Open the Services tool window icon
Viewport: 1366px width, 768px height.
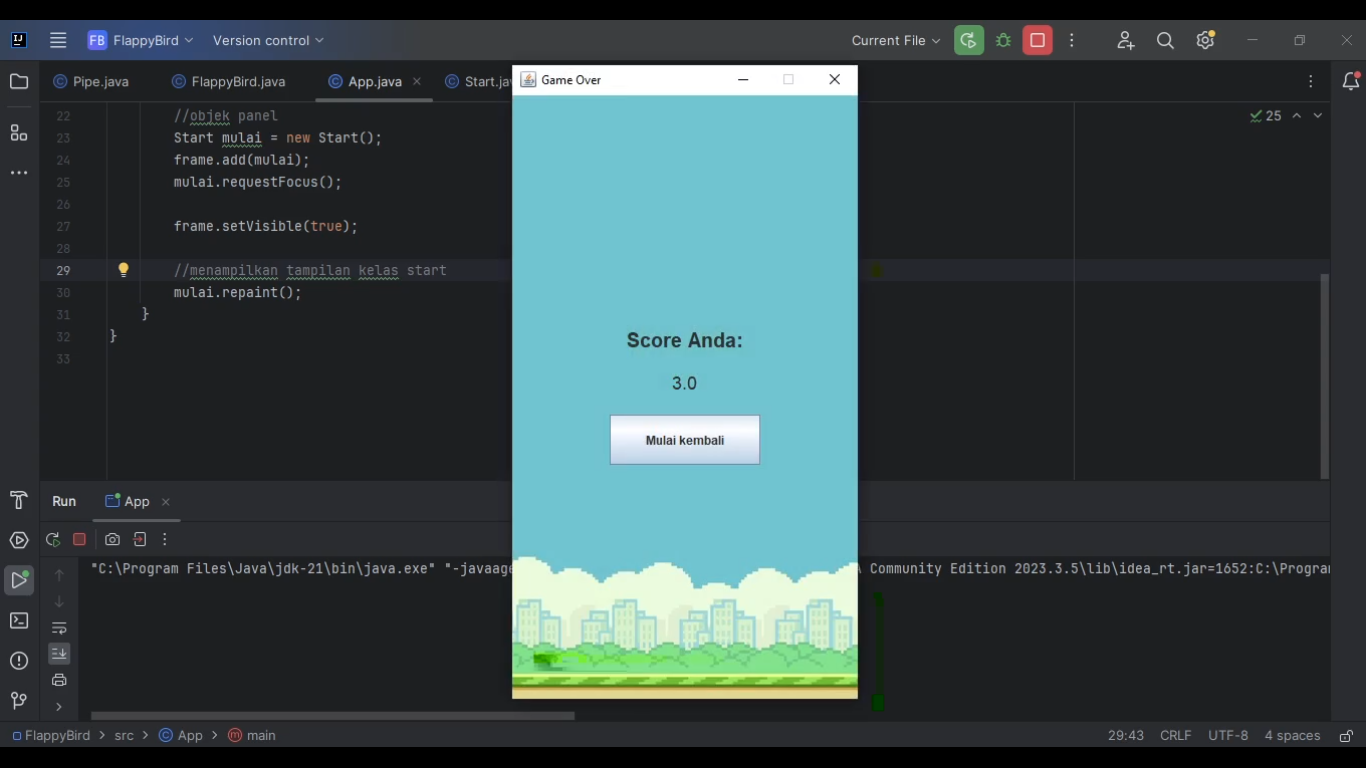(x=19, y=541)
